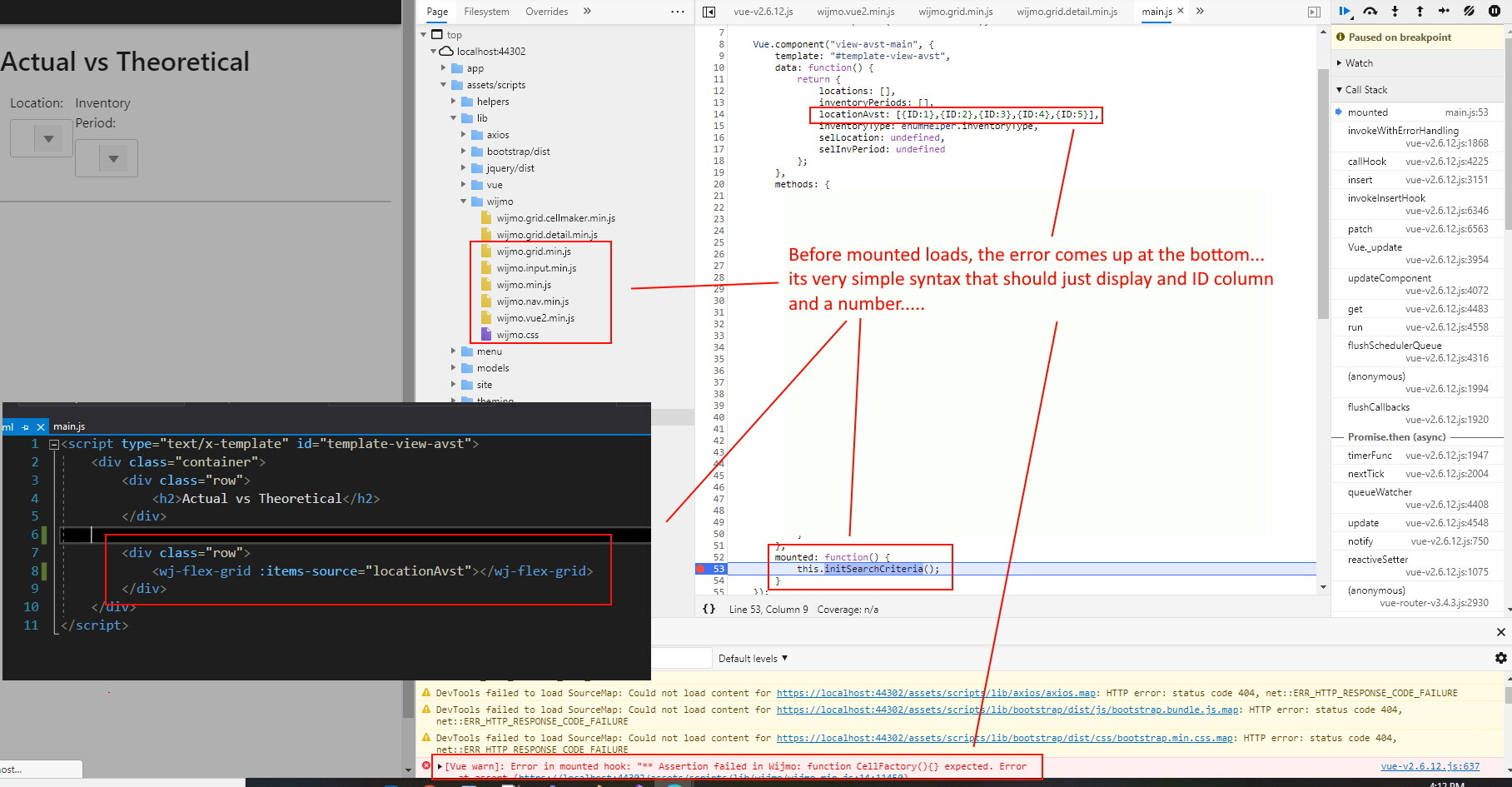Hide the debugger sidebar icon
The width and height of the screenshot is (1512, 787).
(x=1314, y=12)
